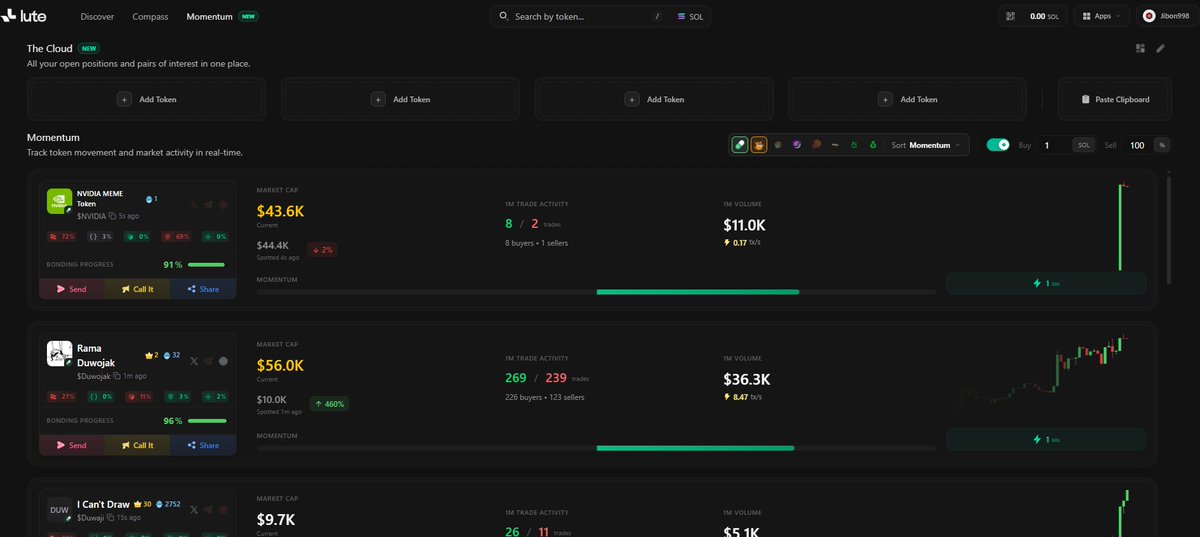The width and height of the screenshot is (1200, 537).
Task: Click the Paste Clipboard button
Action: 1115,99
